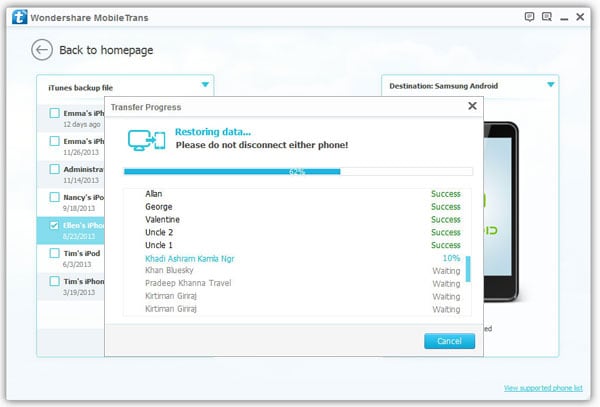Click the back arrow circle icon
This screenshot has height=407, width=600.
point(42,50)
